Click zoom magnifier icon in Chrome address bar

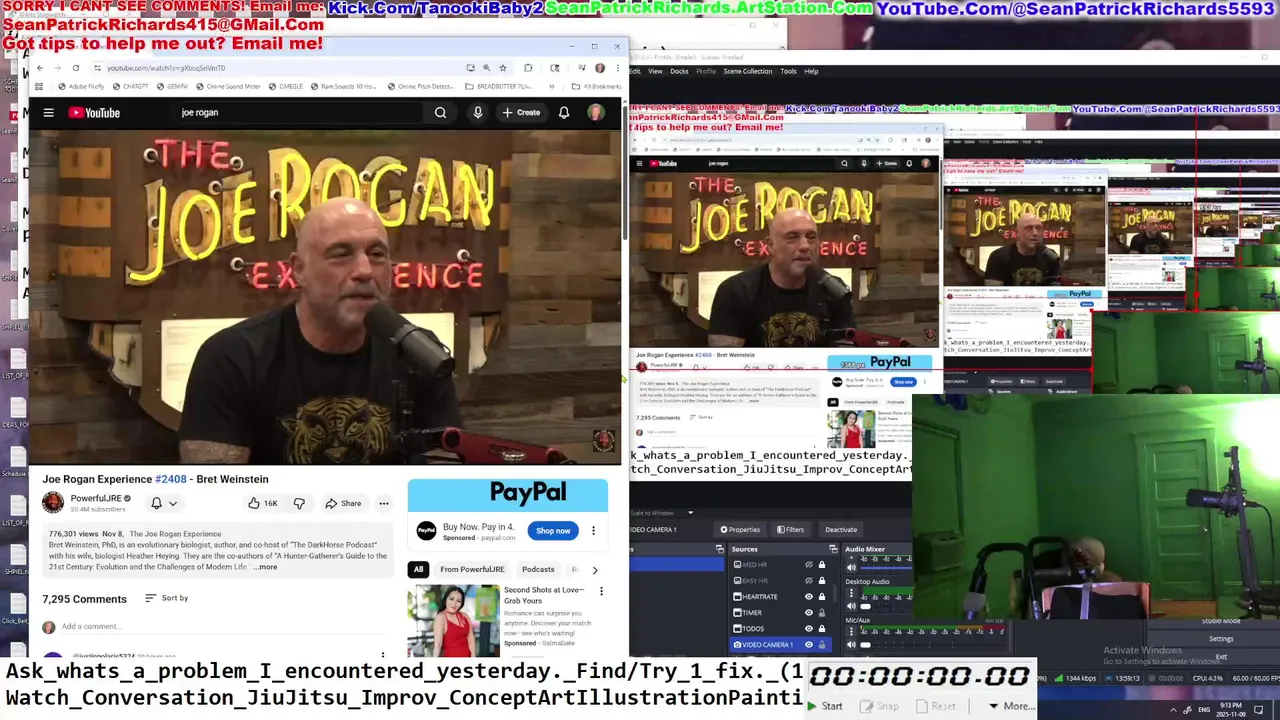pyautogui.click(x=487, y=68)
